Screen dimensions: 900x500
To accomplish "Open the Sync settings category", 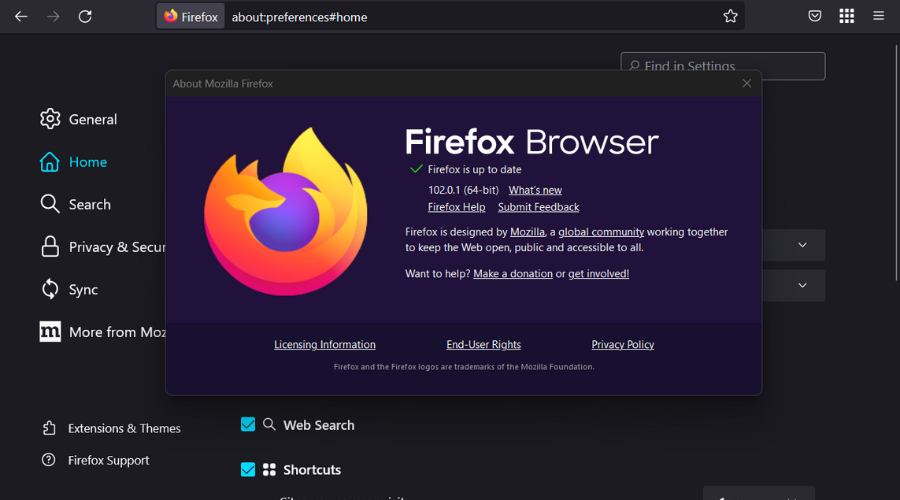I will coord(83,289).
